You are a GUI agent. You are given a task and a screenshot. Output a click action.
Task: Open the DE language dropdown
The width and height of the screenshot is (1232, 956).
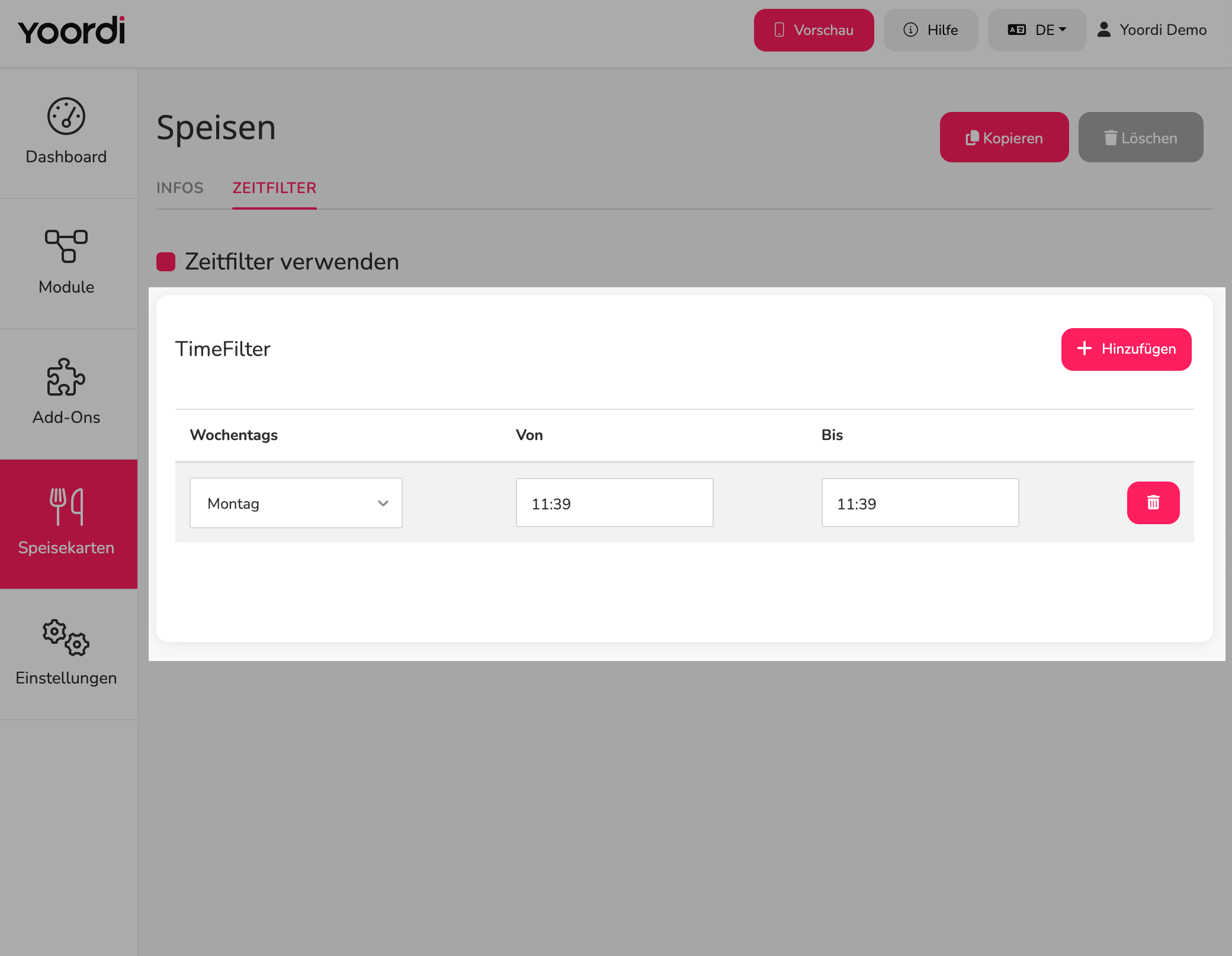pos(1037,30)
